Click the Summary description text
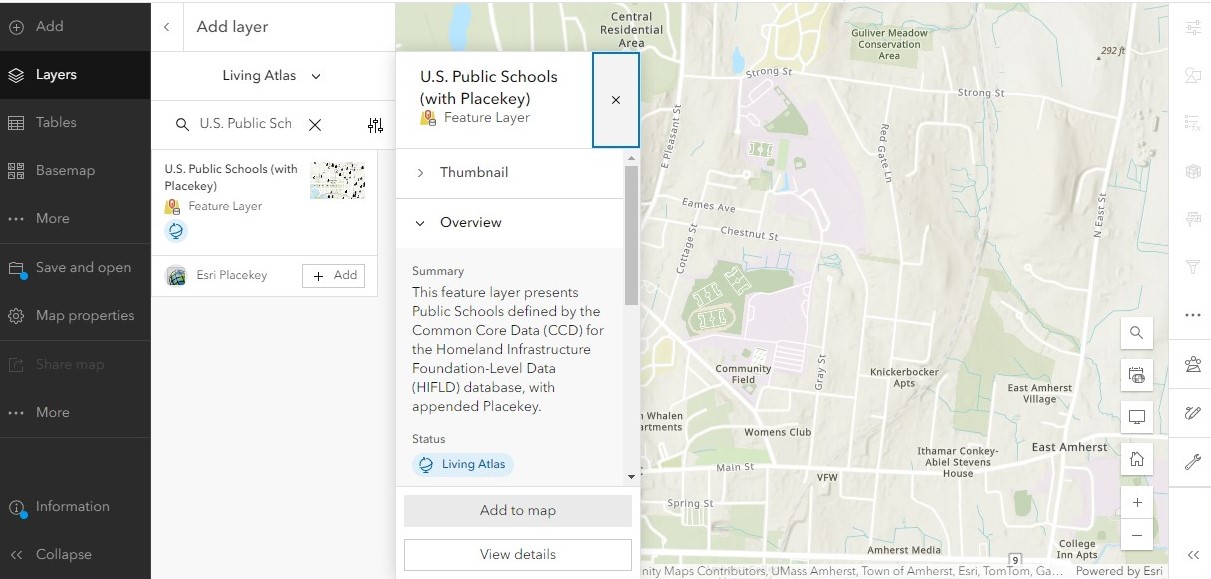Viewport: 1211px width, 579px height. click(507, 350)
